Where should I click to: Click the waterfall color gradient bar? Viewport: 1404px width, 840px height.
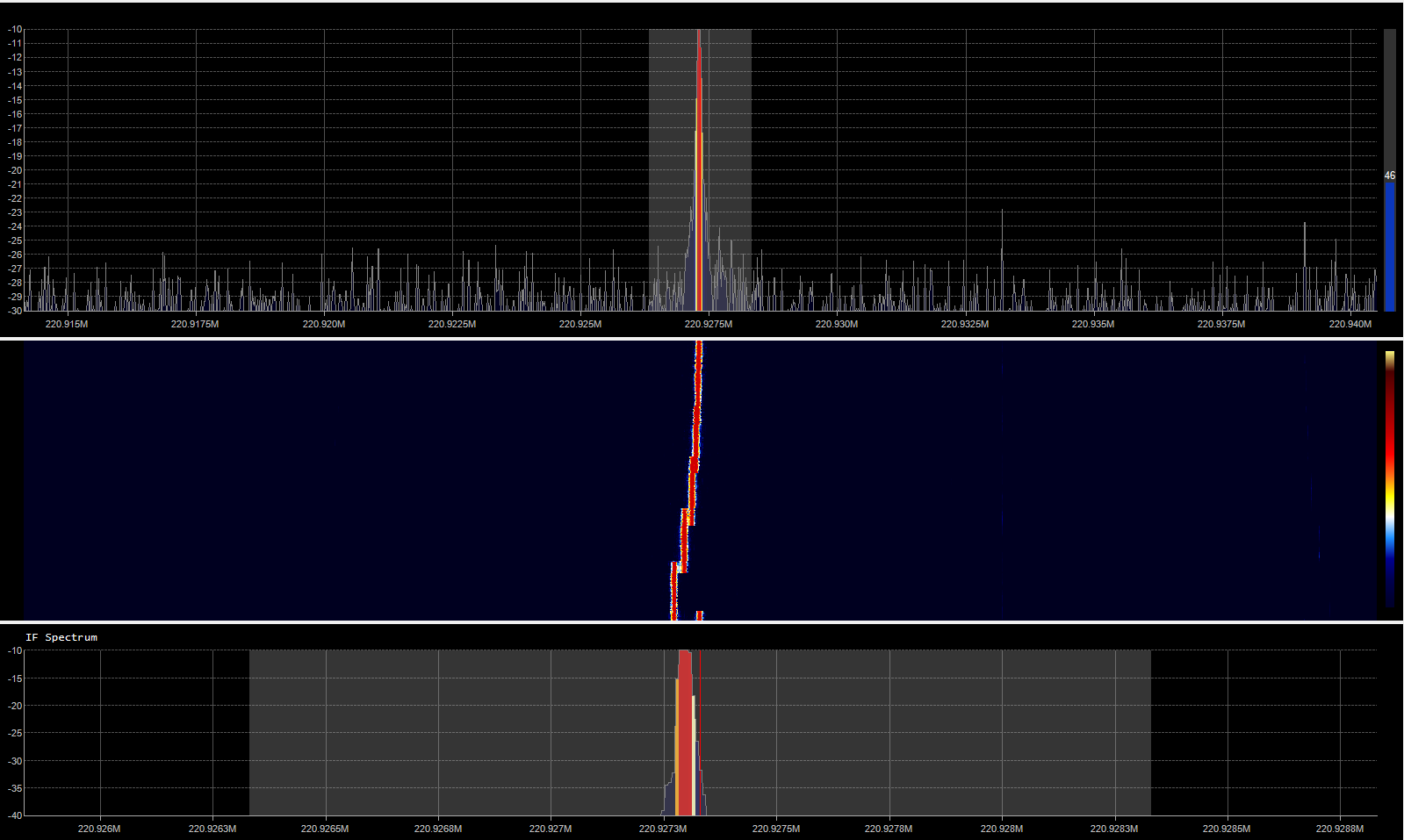(x=1390, y=479)
